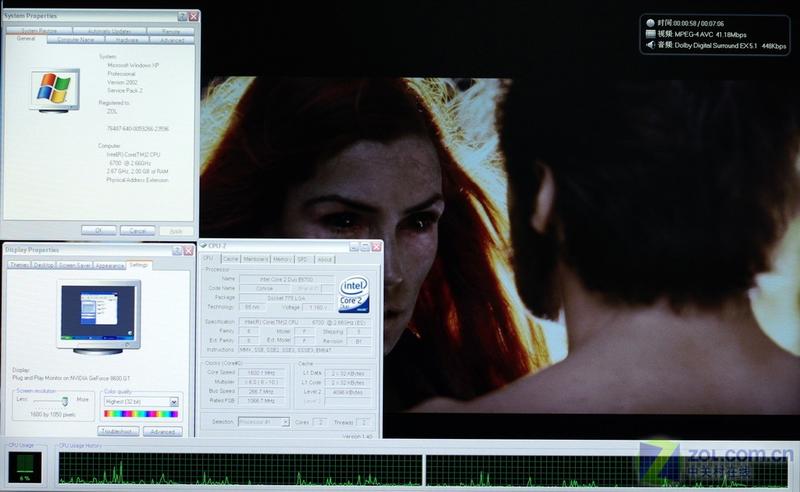Click OK in System Properties
Viewport: 800px width, 492px height.
98,231
